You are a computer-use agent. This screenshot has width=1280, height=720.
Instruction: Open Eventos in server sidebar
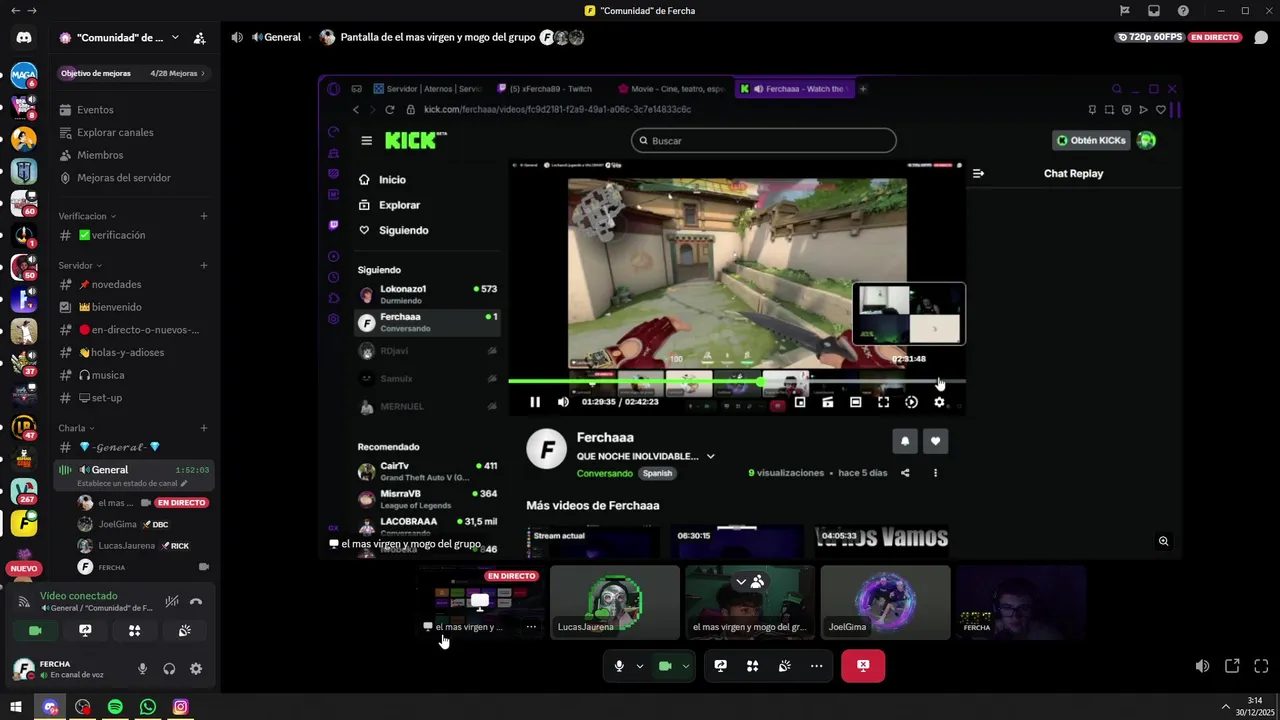pyautogui.click(x=134, y=110)
